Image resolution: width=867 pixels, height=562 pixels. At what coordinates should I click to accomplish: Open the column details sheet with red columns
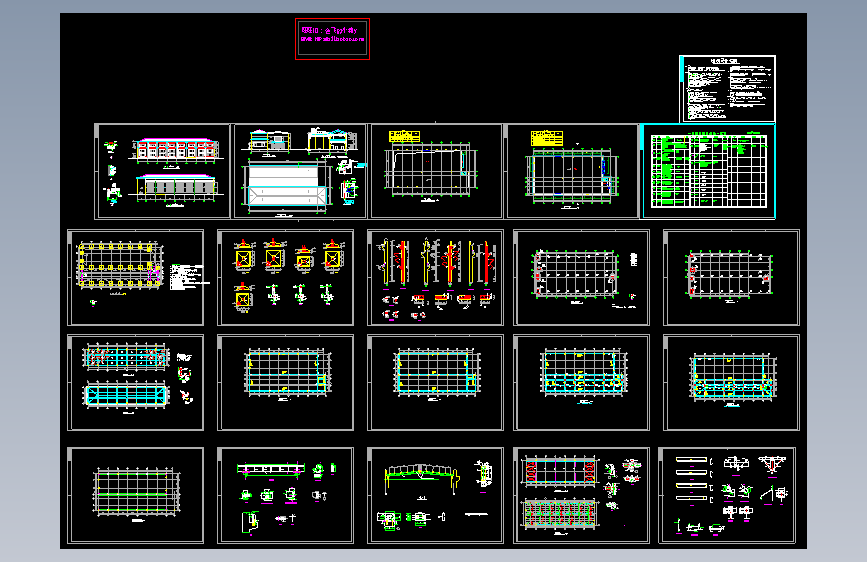[435, 277]
